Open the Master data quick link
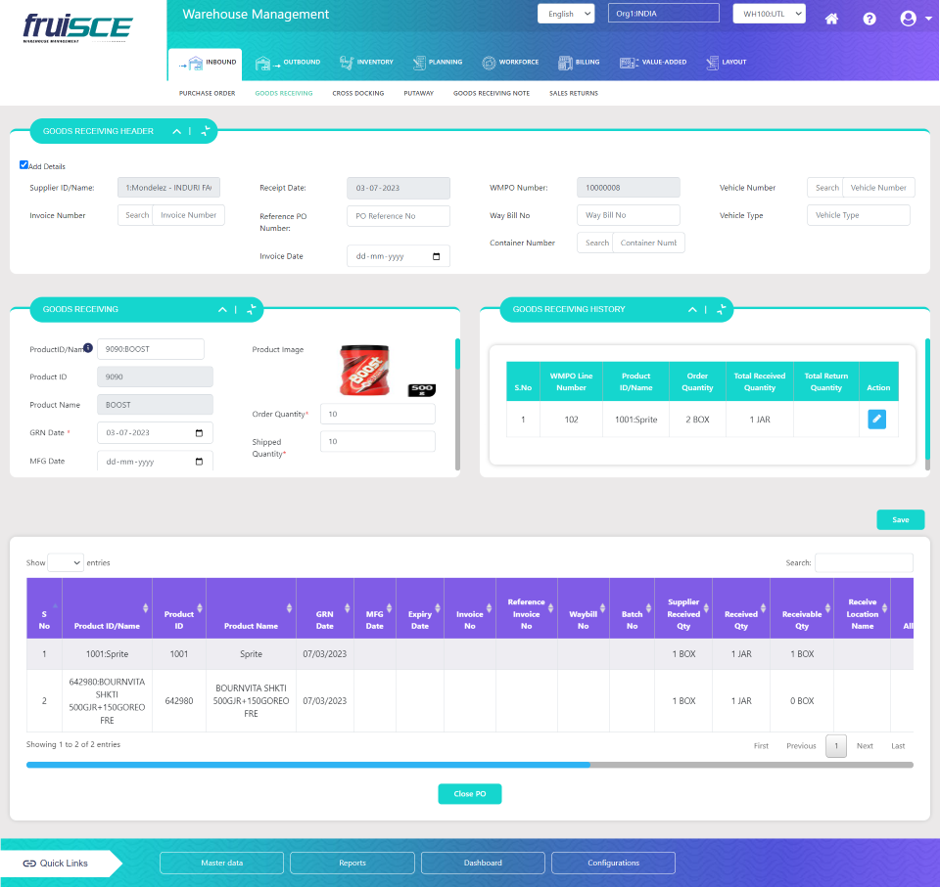This screenshot has width=940, height=887. pos(222,863)
